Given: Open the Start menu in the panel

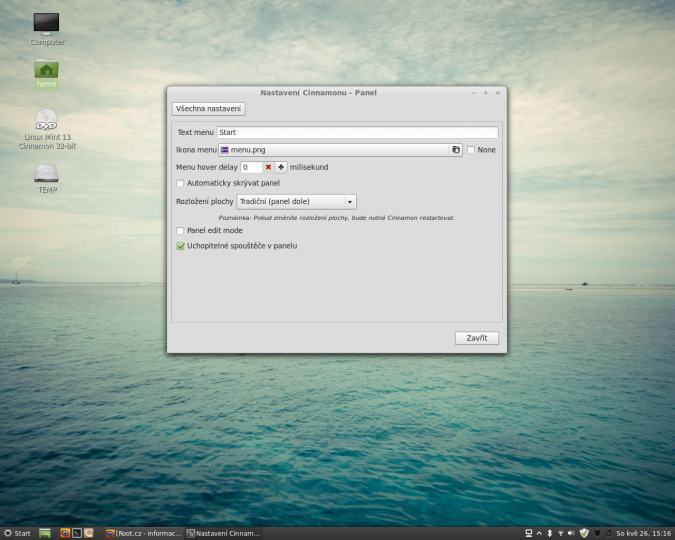Looking at the screenshot, I should coord(17,533).
